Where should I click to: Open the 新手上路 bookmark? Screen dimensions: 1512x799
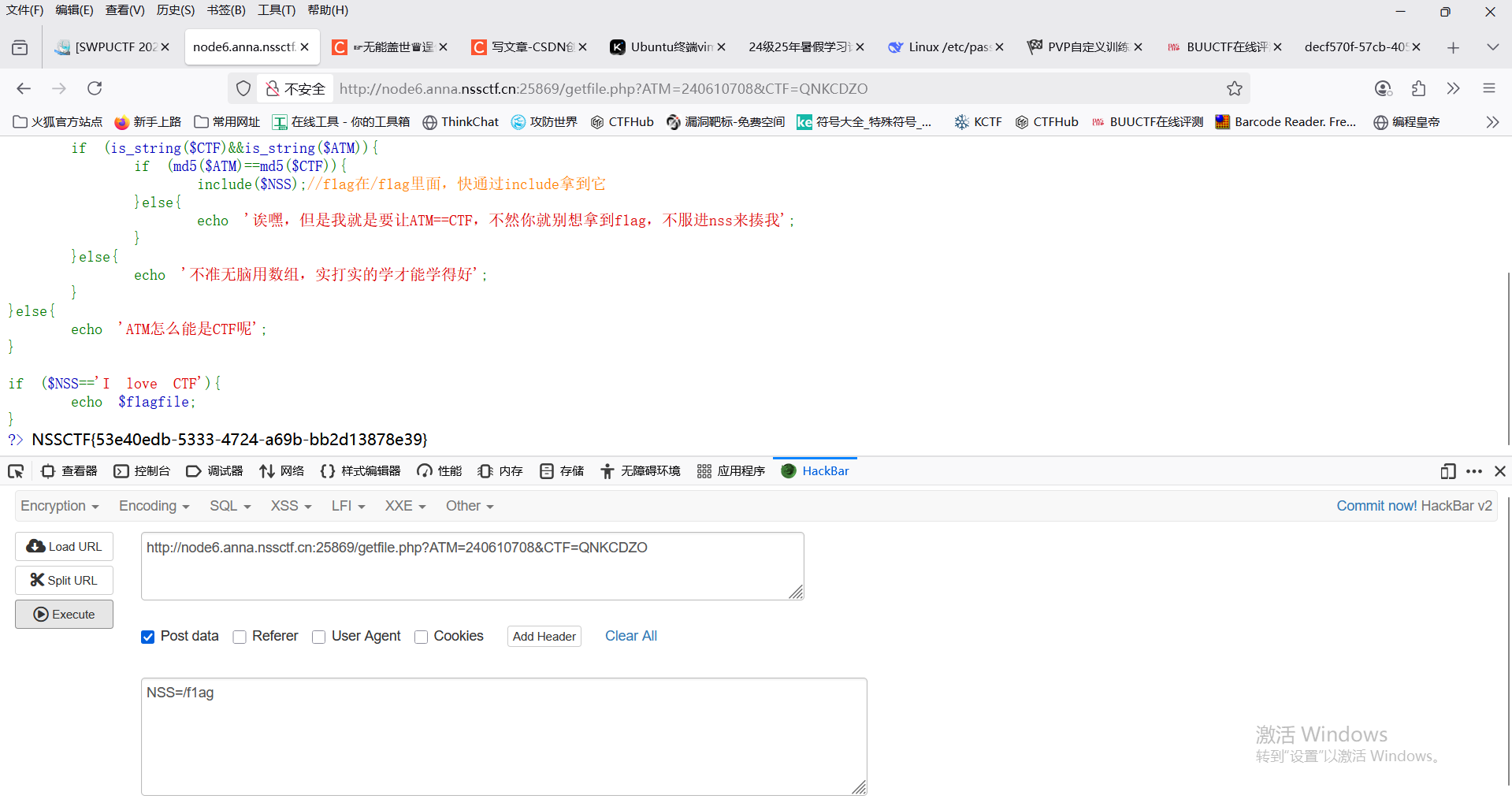[148, 122]
